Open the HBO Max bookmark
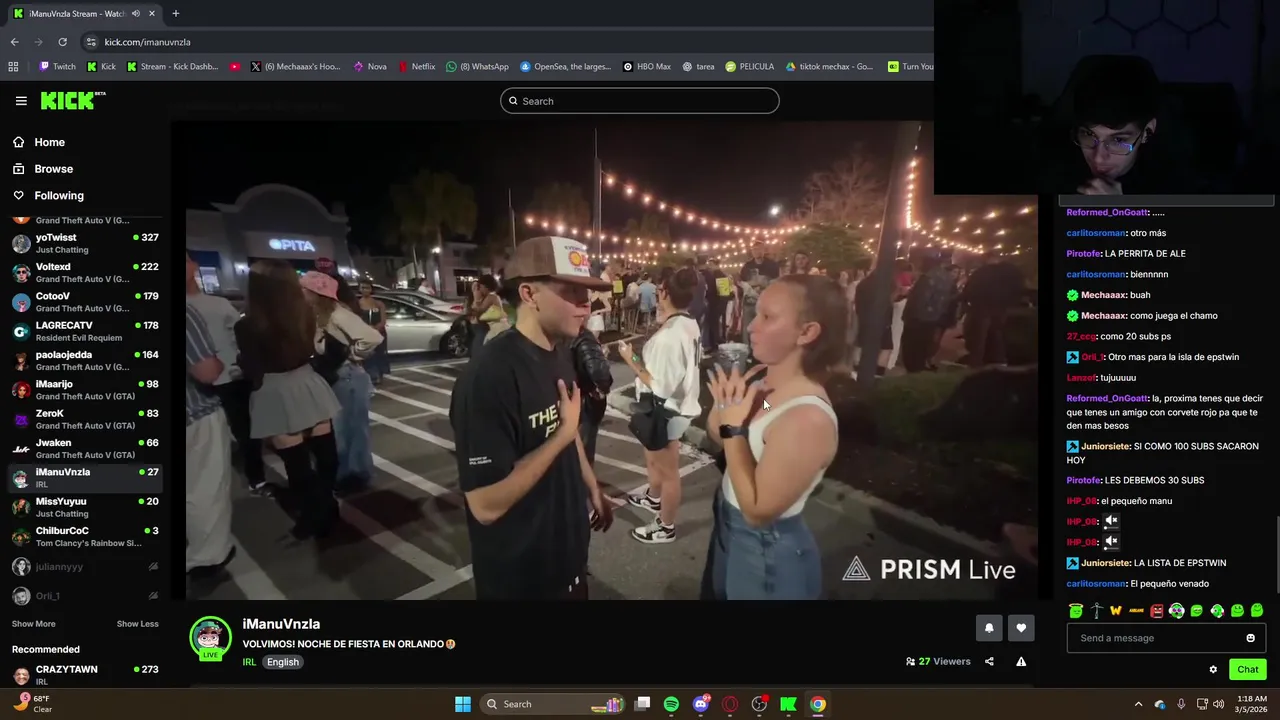The image size is (1280, 720). [x=646, y=67]
